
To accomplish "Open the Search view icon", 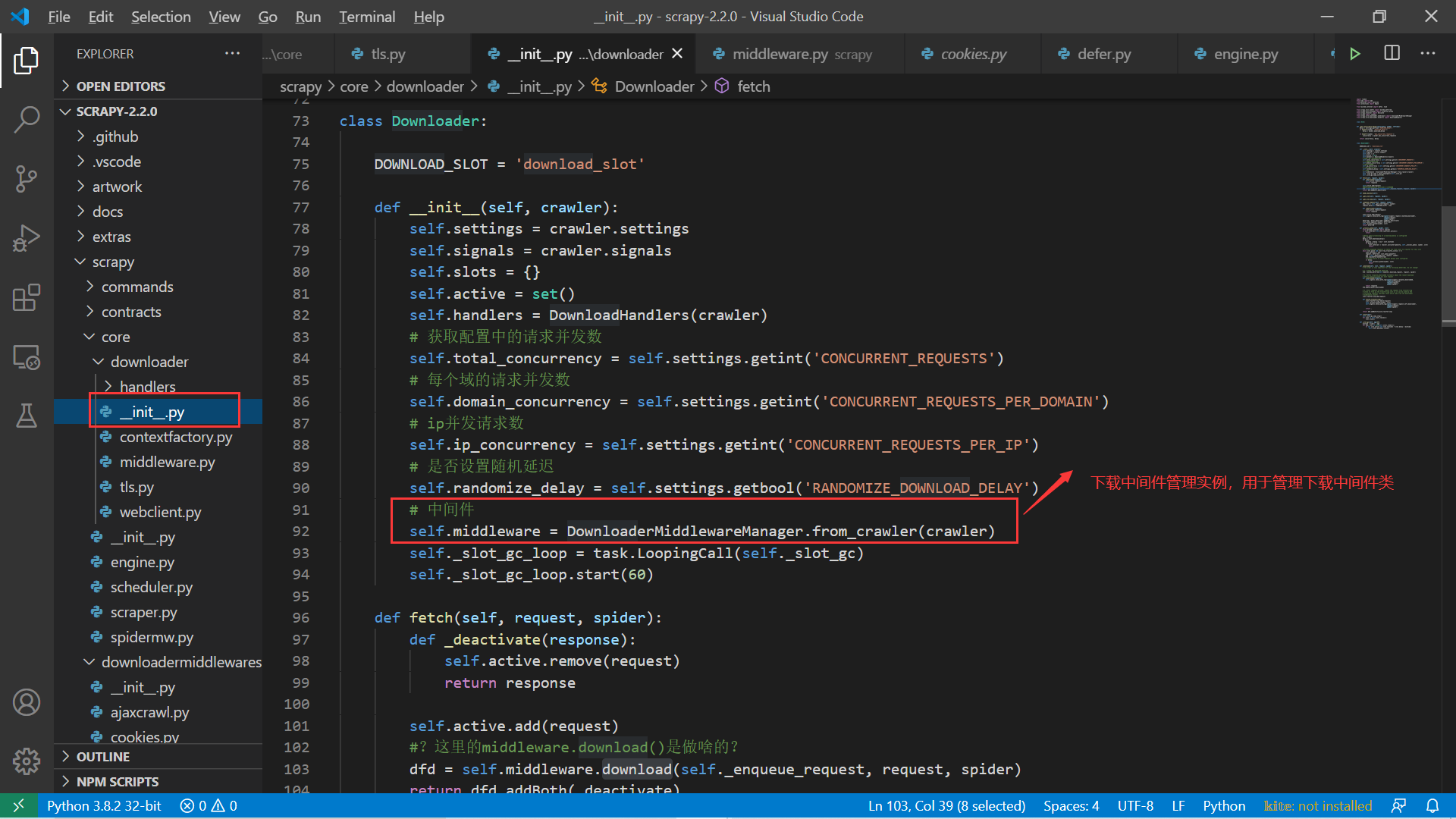I will coord(27,120).
